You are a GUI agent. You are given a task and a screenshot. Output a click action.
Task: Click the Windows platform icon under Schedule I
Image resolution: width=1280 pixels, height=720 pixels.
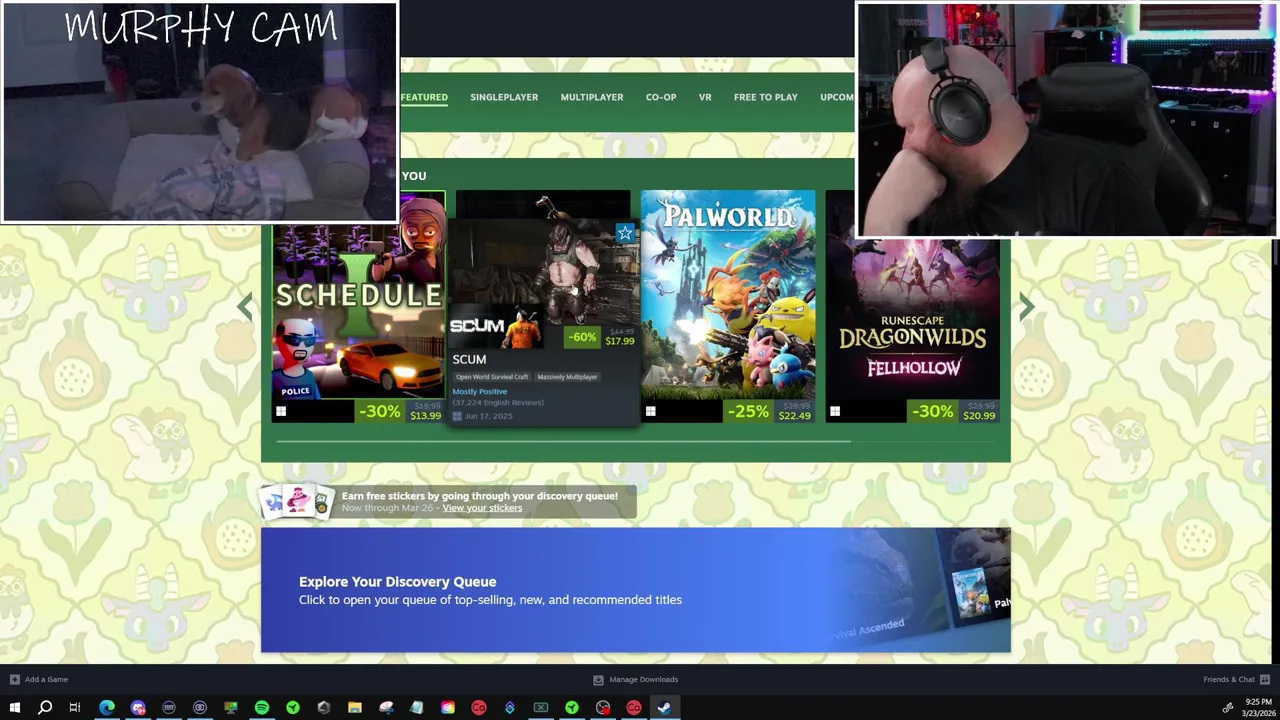point(281,412)
